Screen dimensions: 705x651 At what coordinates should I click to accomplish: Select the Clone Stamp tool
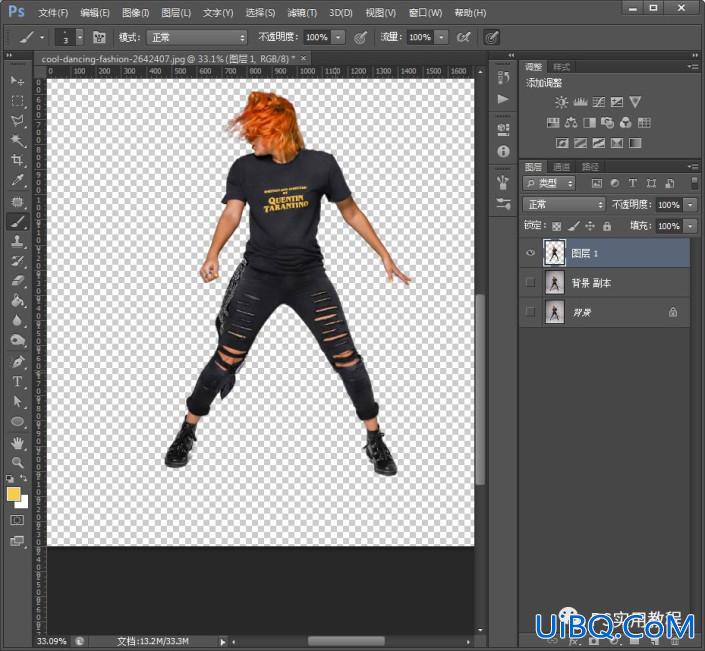pyautogui.click(x=17, y=241)
